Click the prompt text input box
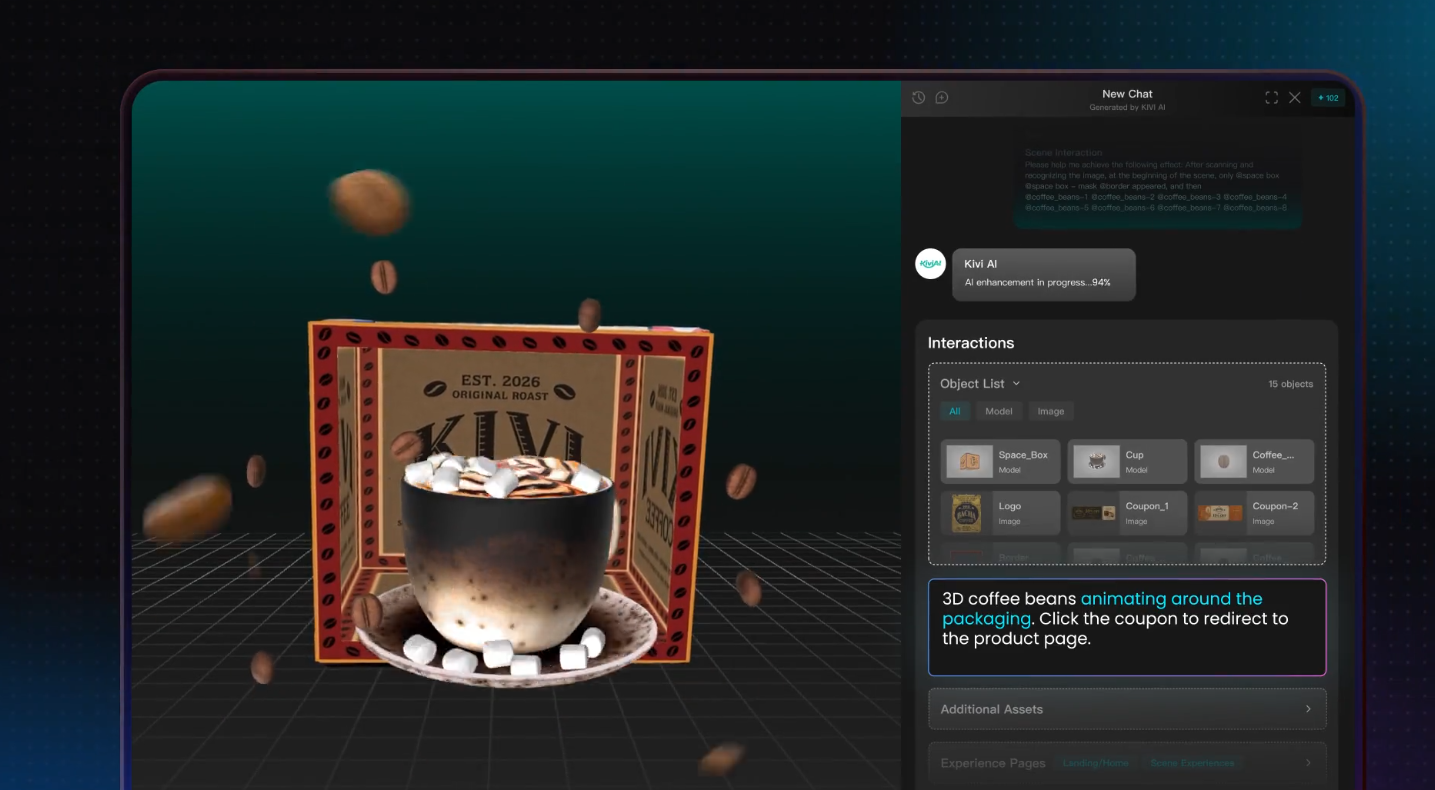Viewport: 1435px width, 790px height. point(1127,627)
